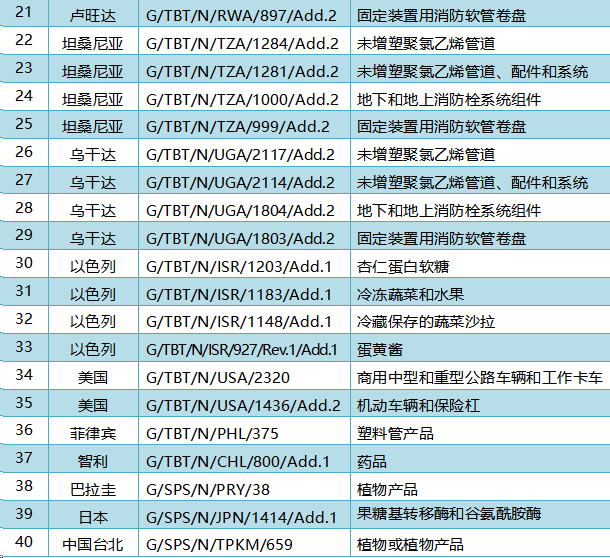Click country cell 菲律宾

(x=93, y=431)
